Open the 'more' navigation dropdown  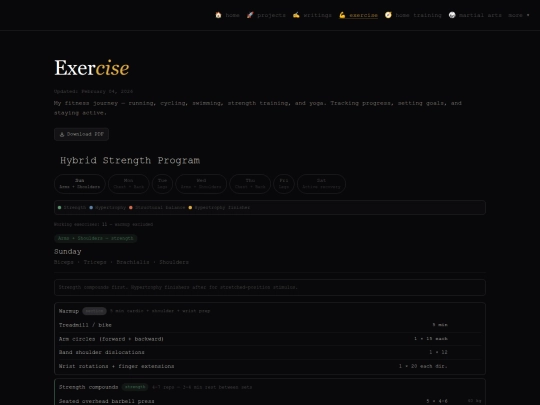[x=519, y=15]
